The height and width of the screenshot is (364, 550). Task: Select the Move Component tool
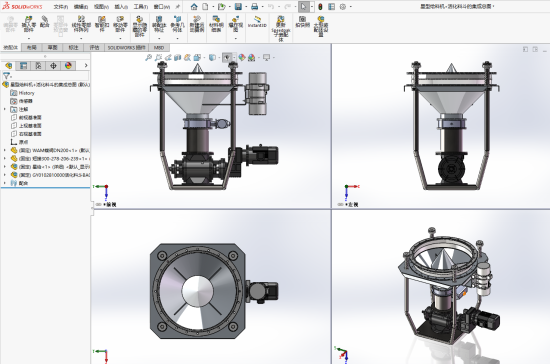(120, 24)
